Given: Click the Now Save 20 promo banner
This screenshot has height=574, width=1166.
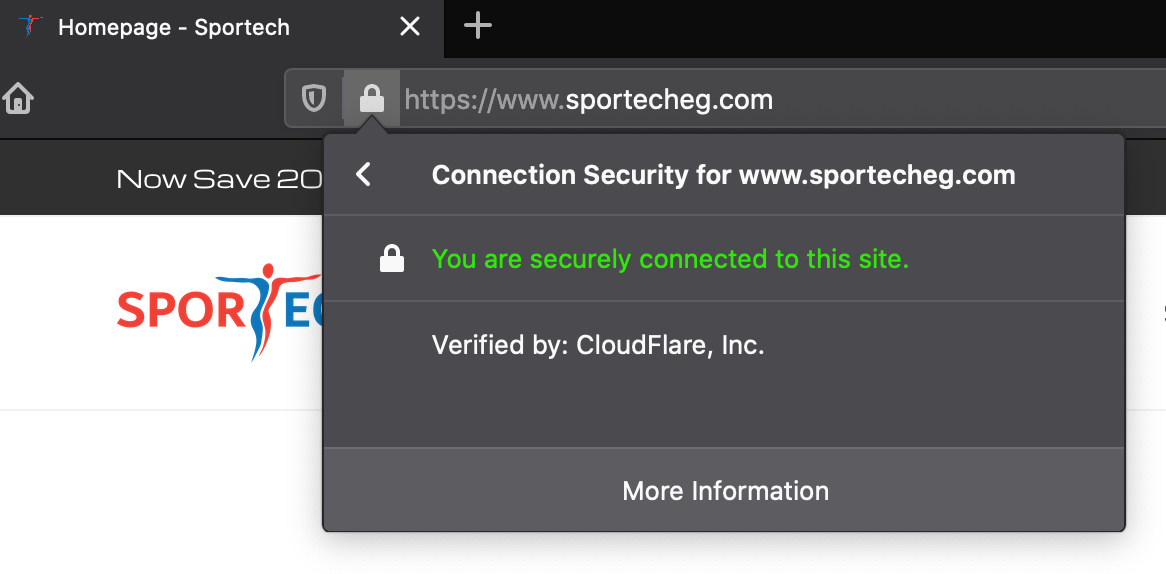Looking at the screenshot, I should coord(219,178).
